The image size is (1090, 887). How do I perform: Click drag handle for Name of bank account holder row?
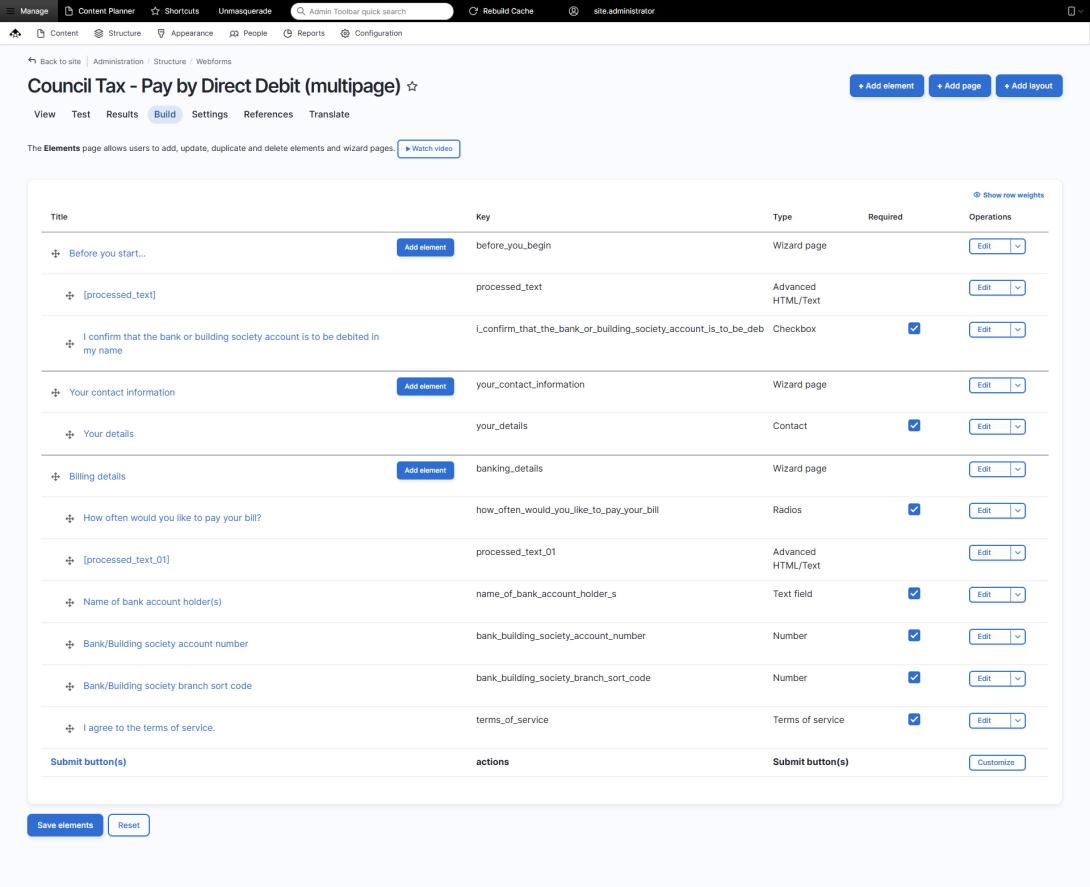point(70,603)
